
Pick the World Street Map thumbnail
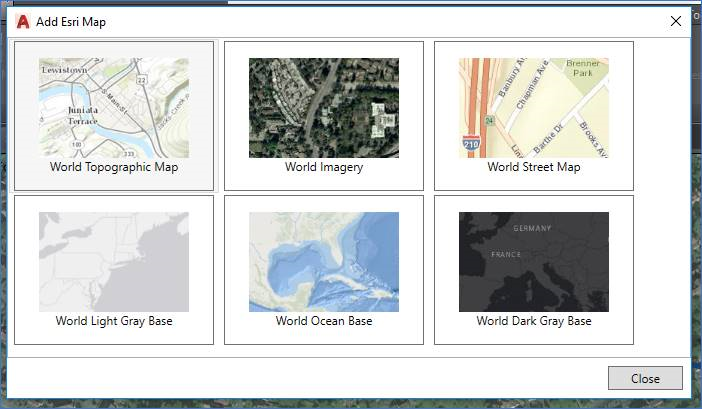point(534,108)
